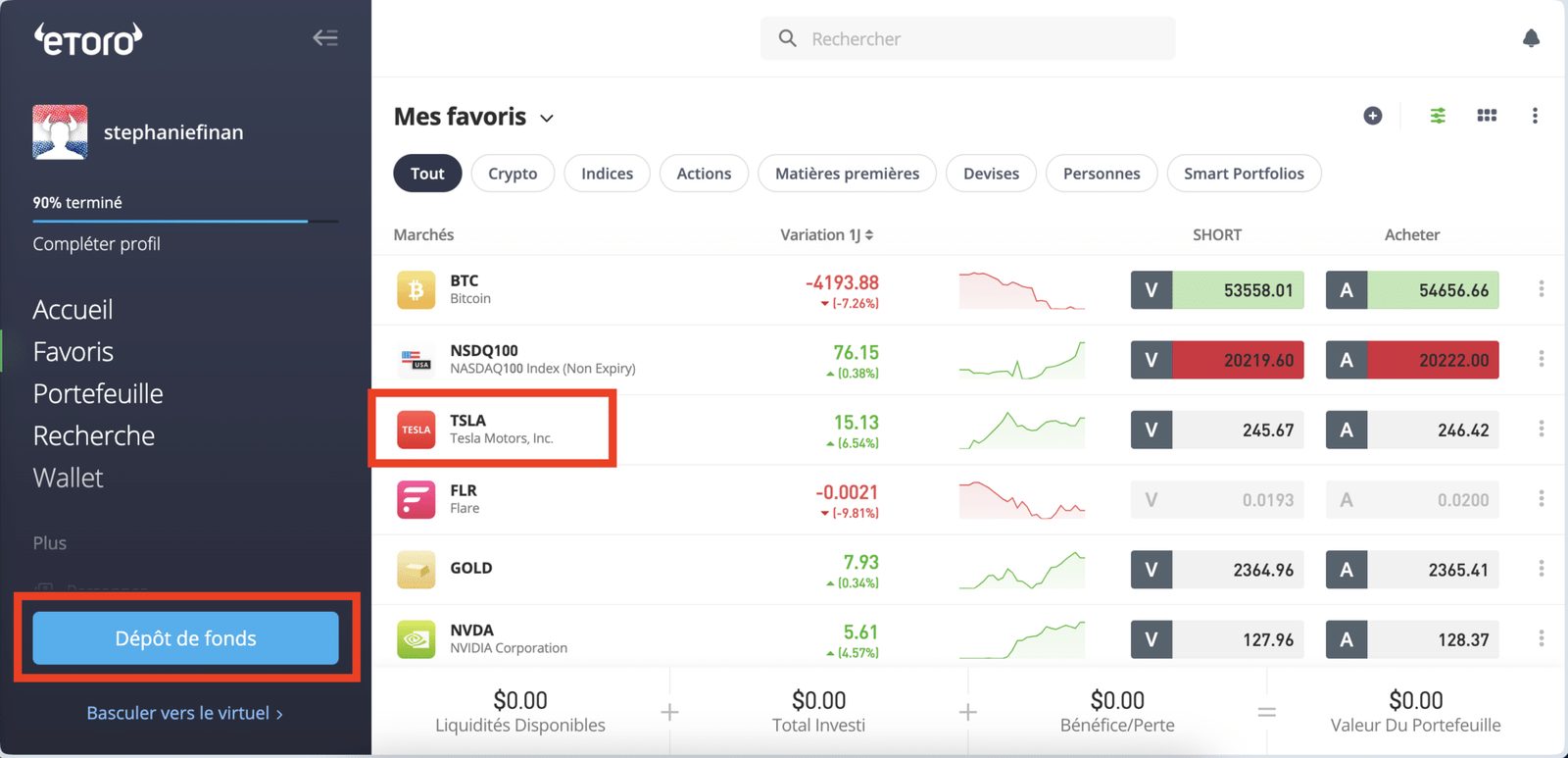
Task: Open more options for the NSDQ100 row
Action: (1542, 359)
